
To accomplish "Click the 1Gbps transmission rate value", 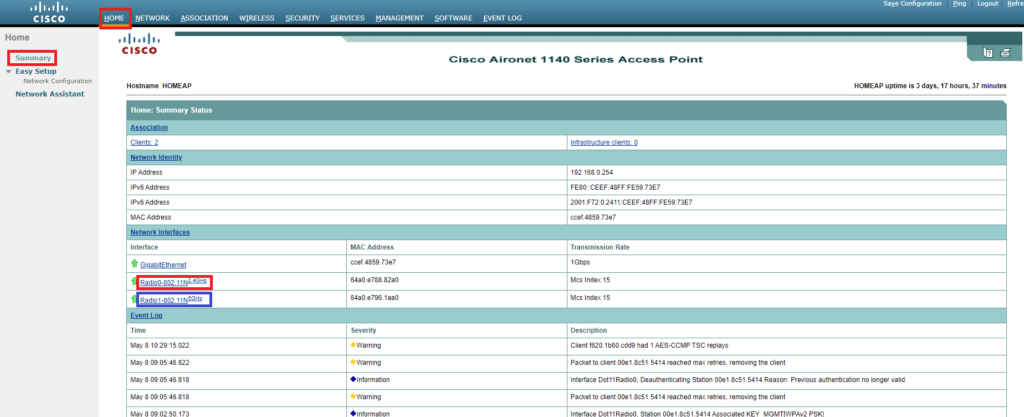I will point(579,262).
